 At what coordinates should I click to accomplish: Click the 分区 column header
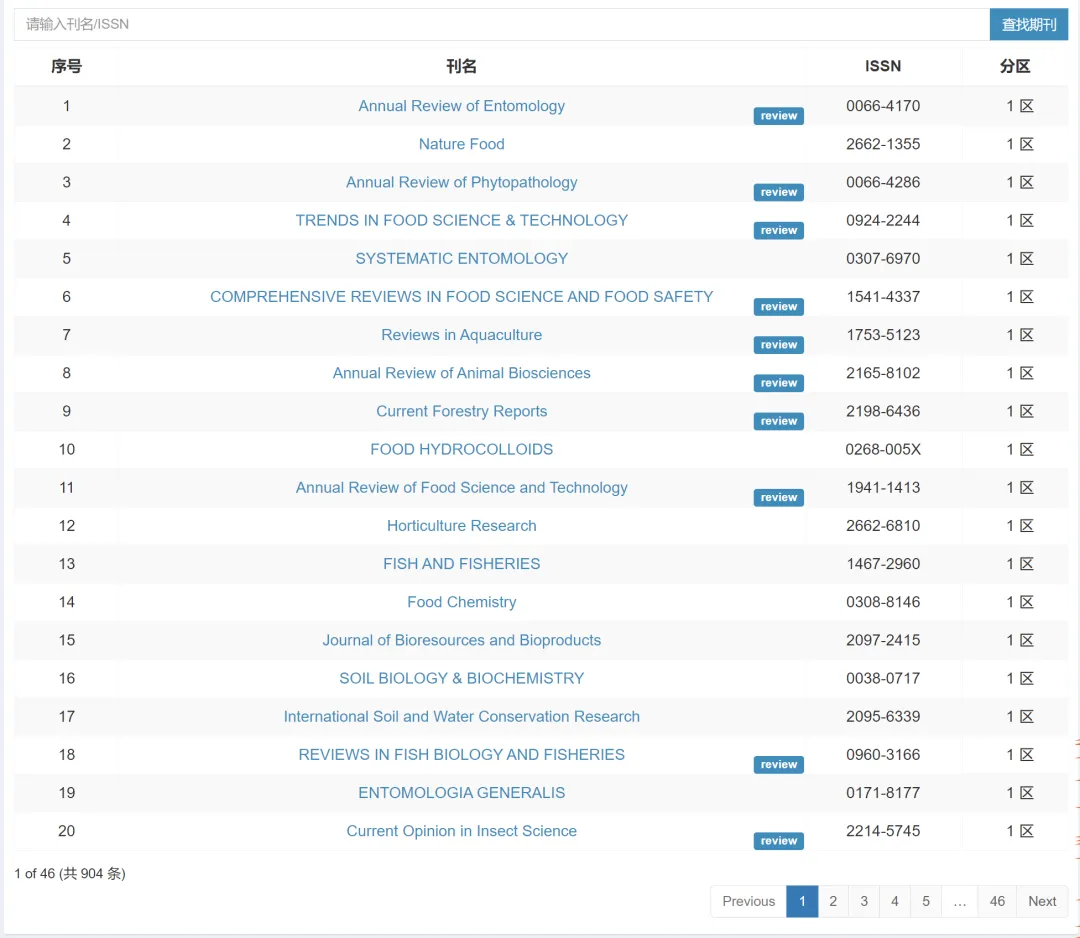pos(1014,66)
